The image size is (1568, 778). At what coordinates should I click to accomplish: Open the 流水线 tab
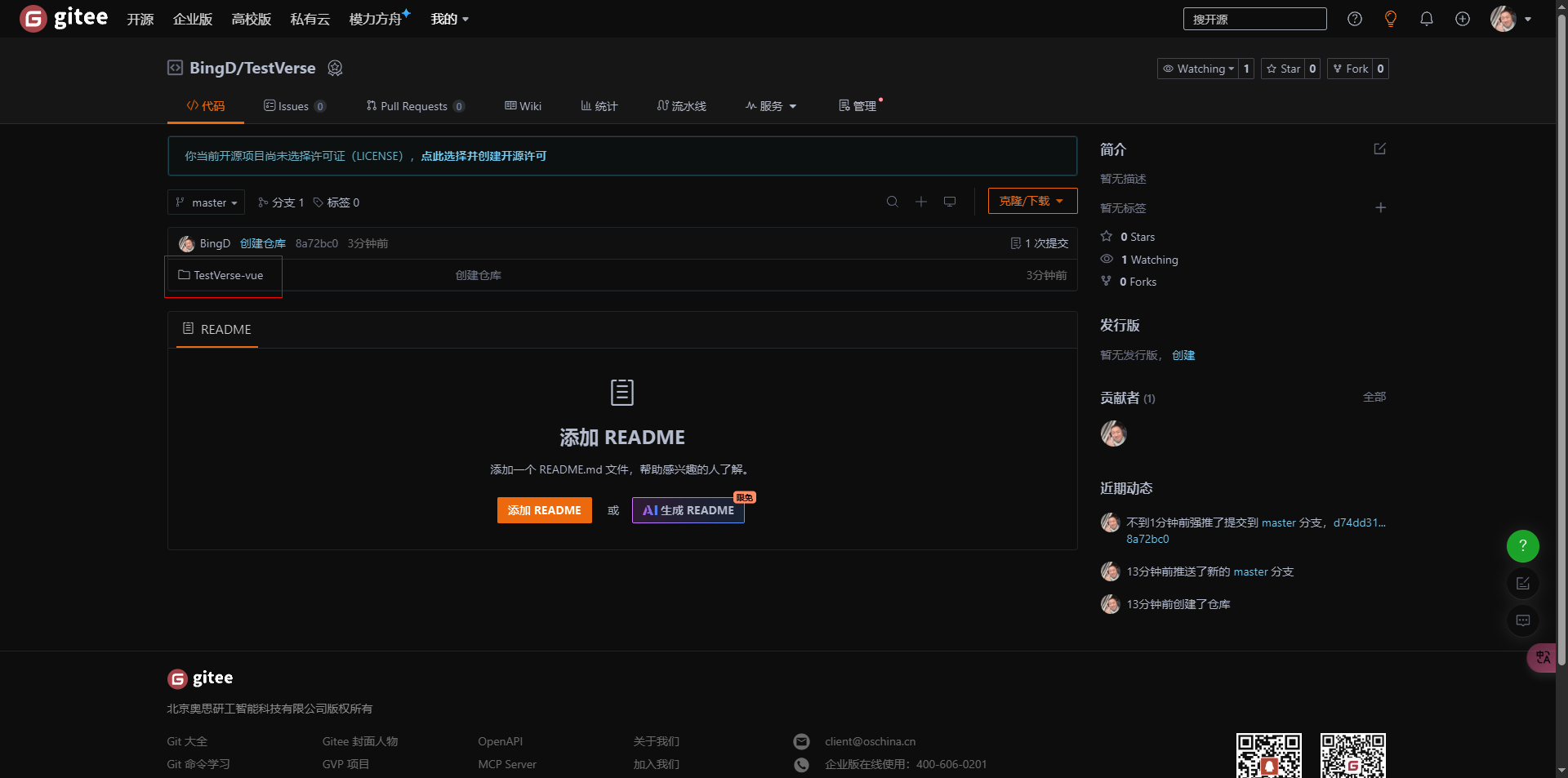[x=682, y=106]
